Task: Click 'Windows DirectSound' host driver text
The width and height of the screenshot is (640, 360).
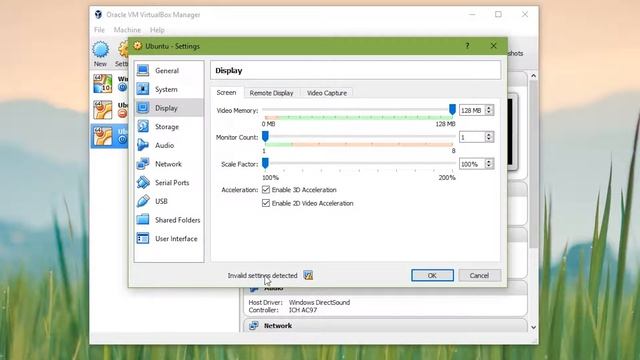Action: pyautogui.click(x=319, y=302)
